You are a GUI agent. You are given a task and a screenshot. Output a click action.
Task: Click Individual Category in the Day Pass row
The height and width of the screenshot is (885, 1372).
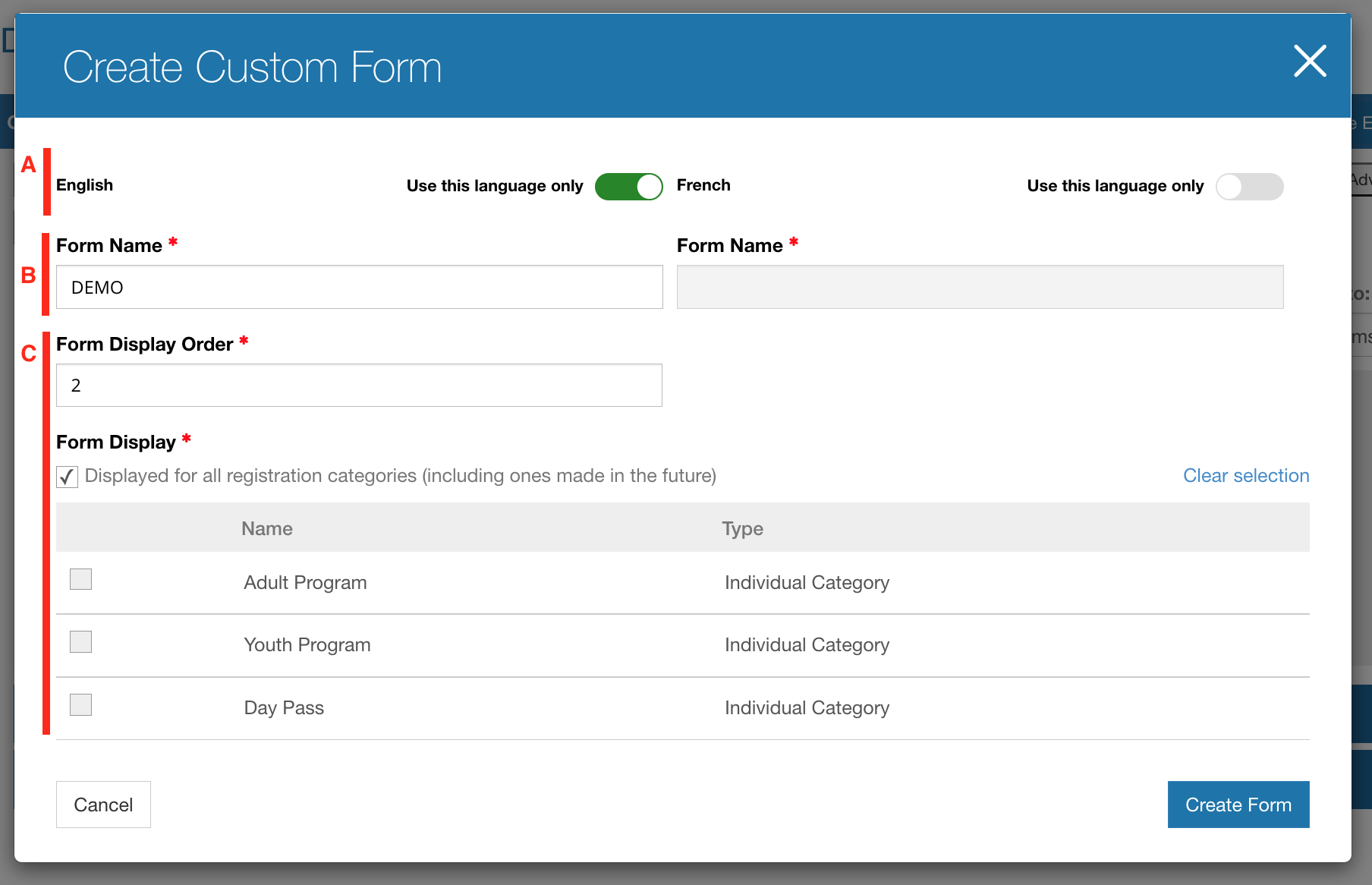[x=807, y=708]
